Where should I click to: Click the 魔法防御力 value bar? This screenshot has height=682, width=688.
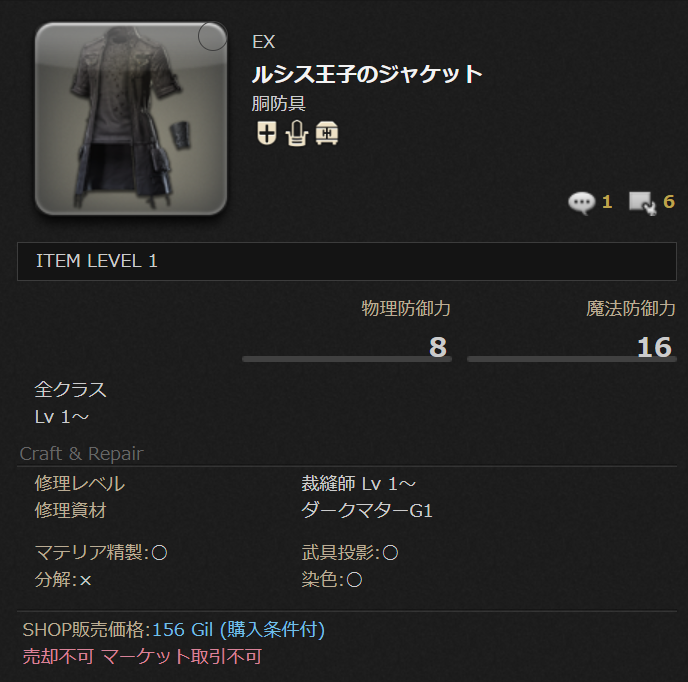(x=572, y=359)
